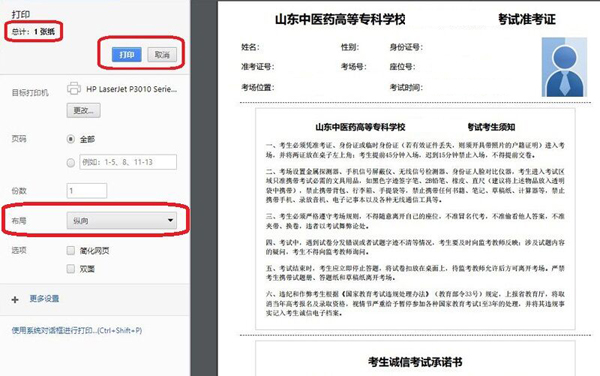Click the 考场号 label in preview
The image size is (600, 376).
pyautogui.click(x=354, y=67)
